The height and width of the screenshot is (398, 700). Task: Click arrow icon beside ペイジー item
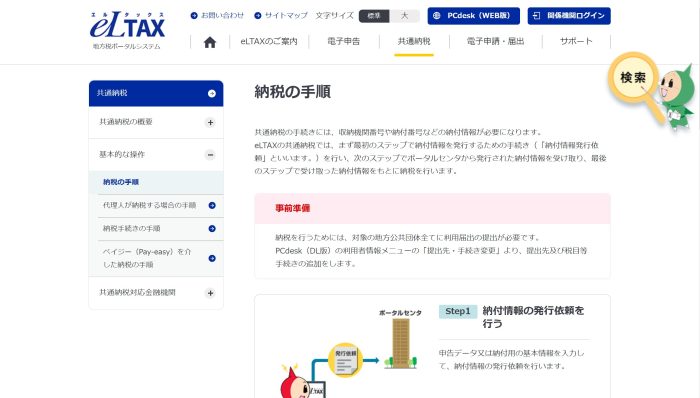212,258
